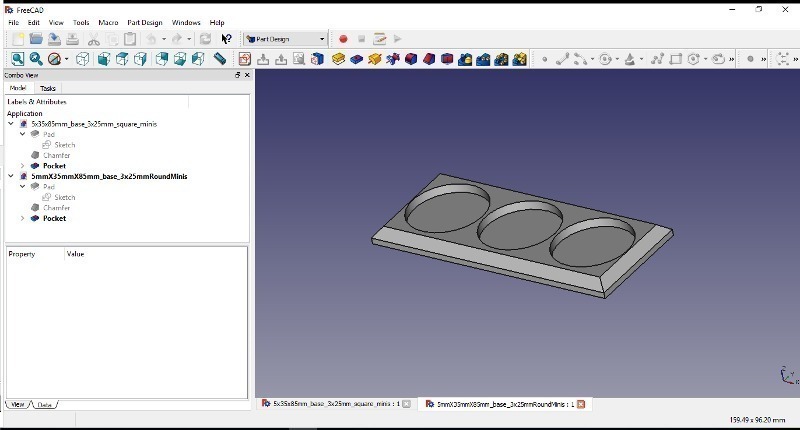Viewport: 800px width, 430px height.
Task: Click the What's This help cursor icon
Action: (226, 39)
